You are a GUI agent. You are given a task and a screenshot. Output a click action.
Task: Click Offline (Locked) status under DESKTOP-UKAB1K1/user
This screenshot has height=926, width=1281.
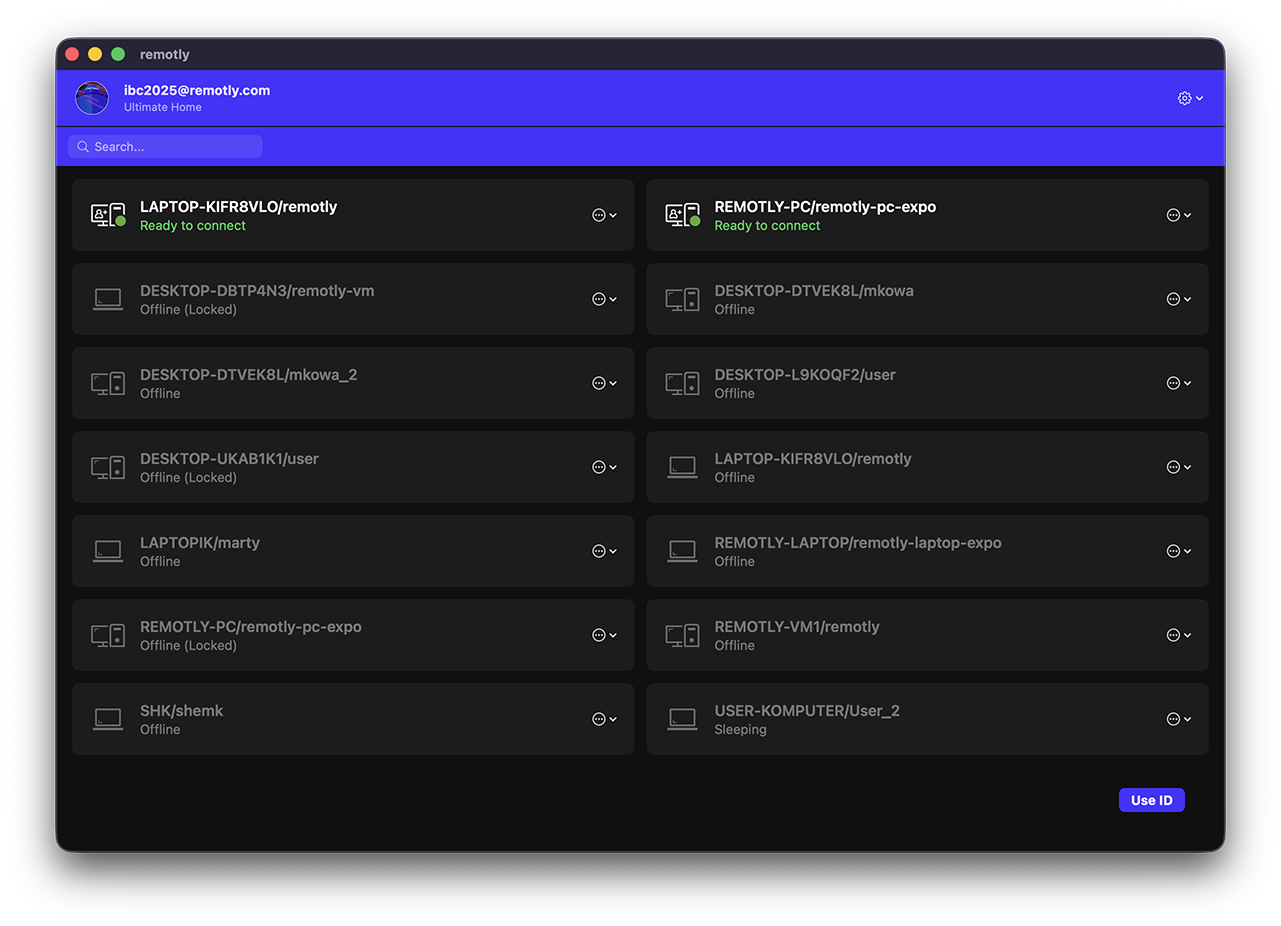(x=188, y=478)
